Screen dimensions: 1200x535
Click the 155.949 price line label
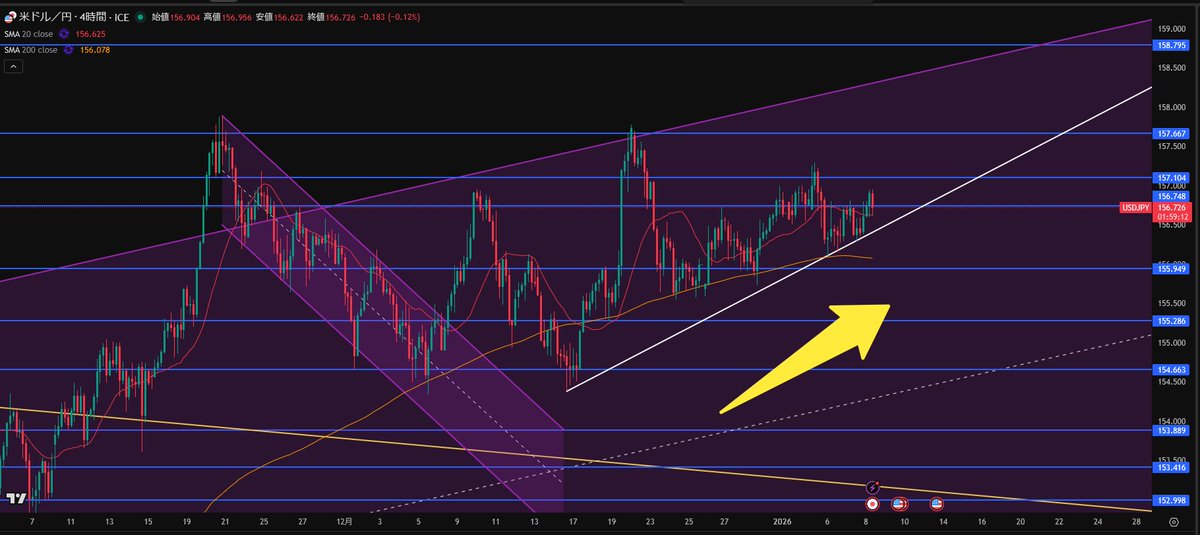(1172, 268)
